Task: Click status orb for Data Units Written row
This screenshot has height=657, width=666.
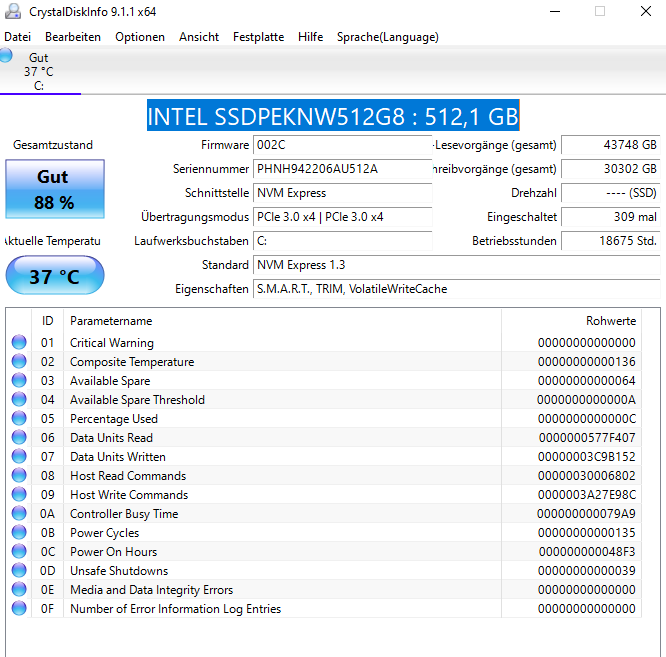Action: point(19,456)
